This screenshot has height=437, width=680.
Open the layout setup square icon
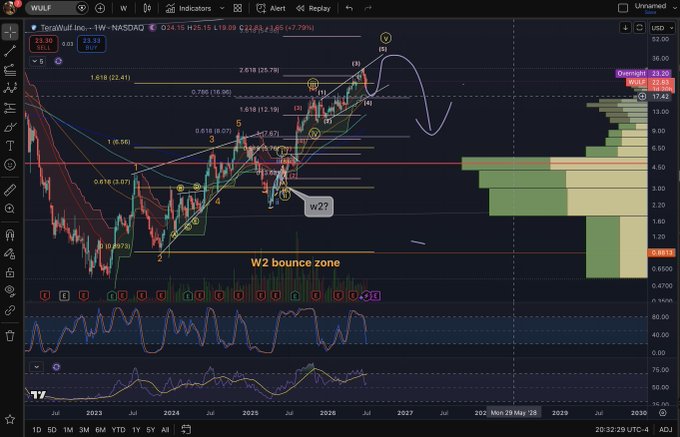[623, 7]
